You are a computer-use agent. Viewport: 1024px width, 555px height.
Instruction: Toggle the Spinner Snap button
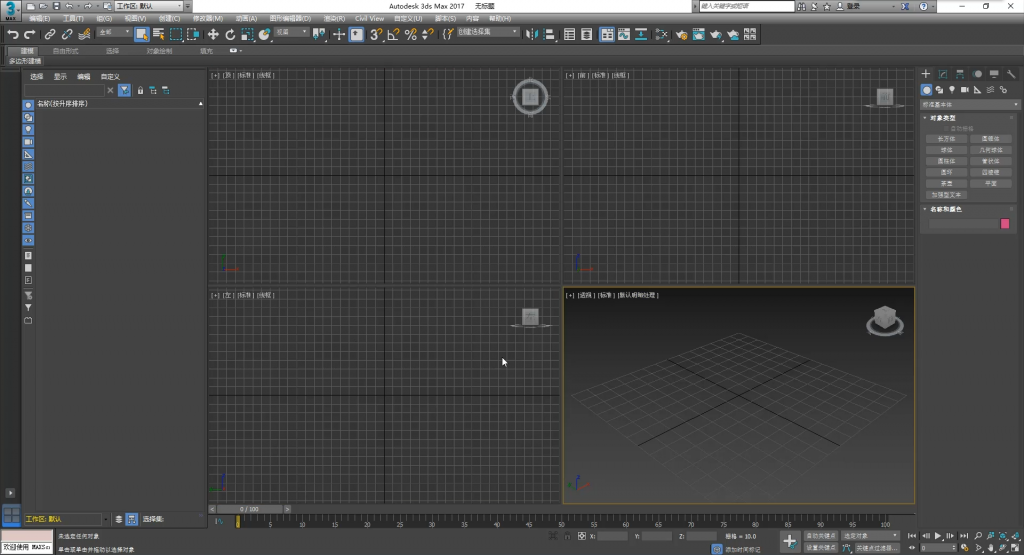tap(427, 35)
